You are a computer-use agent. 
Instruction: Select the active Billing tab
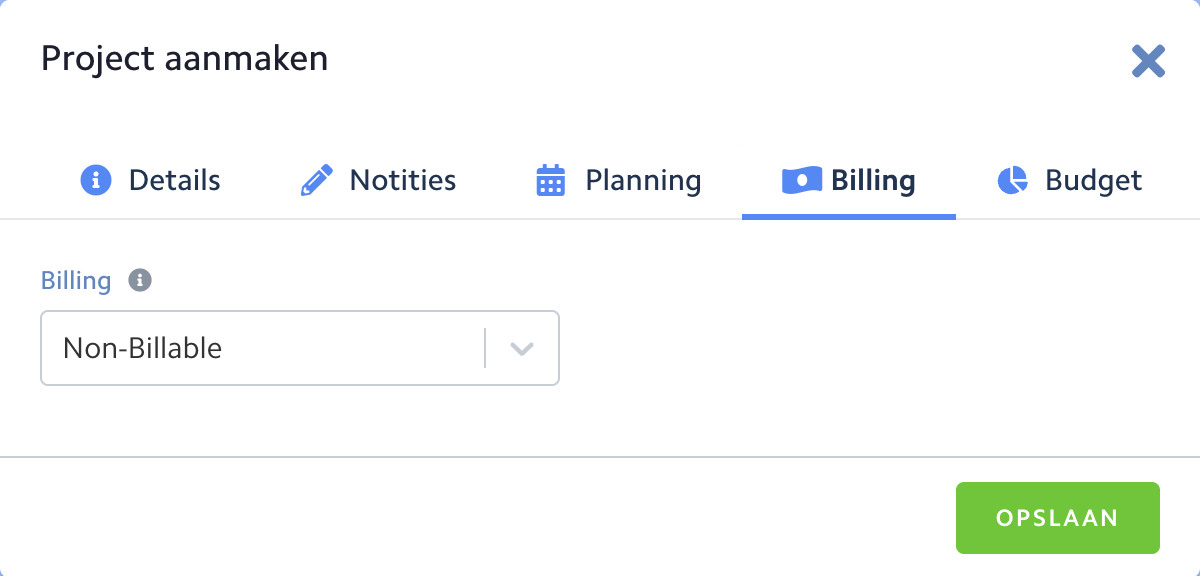(x=872, y=180)
